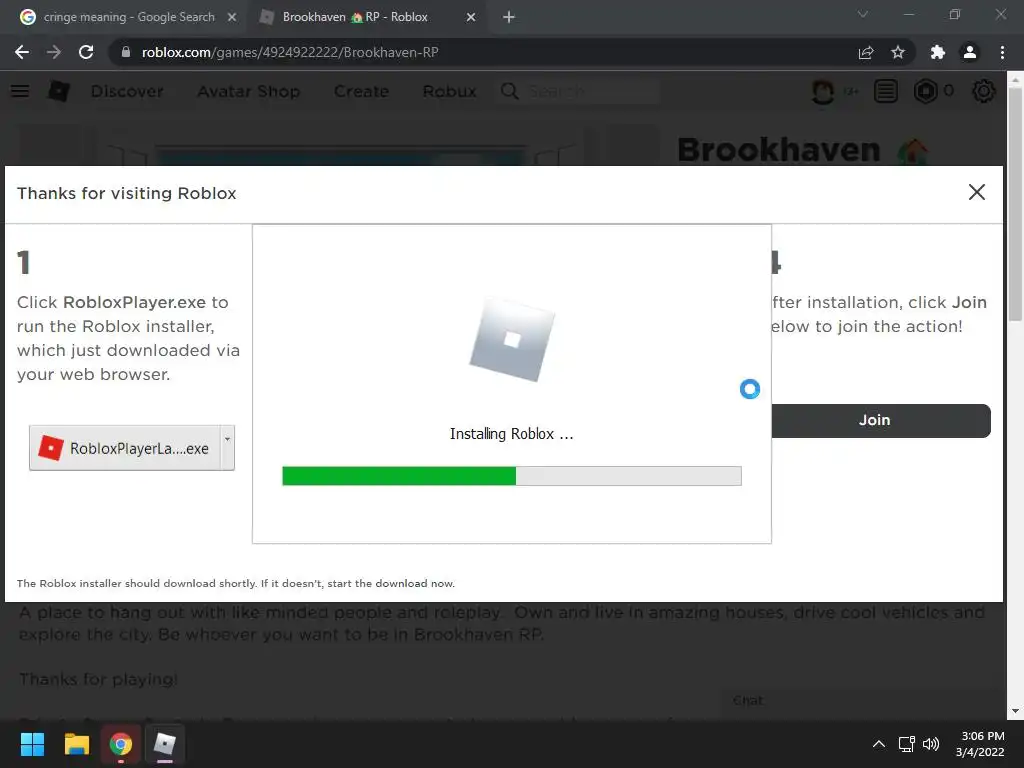Open the tab search chevron

[863, 14]
